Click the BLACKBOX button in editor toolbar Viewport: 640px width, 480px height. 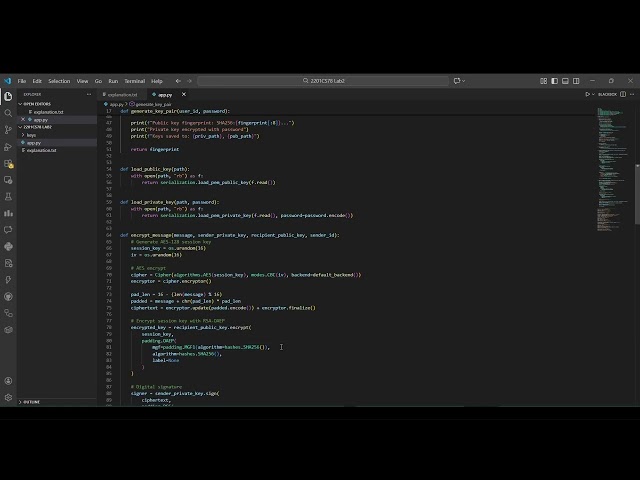point(606,94)
